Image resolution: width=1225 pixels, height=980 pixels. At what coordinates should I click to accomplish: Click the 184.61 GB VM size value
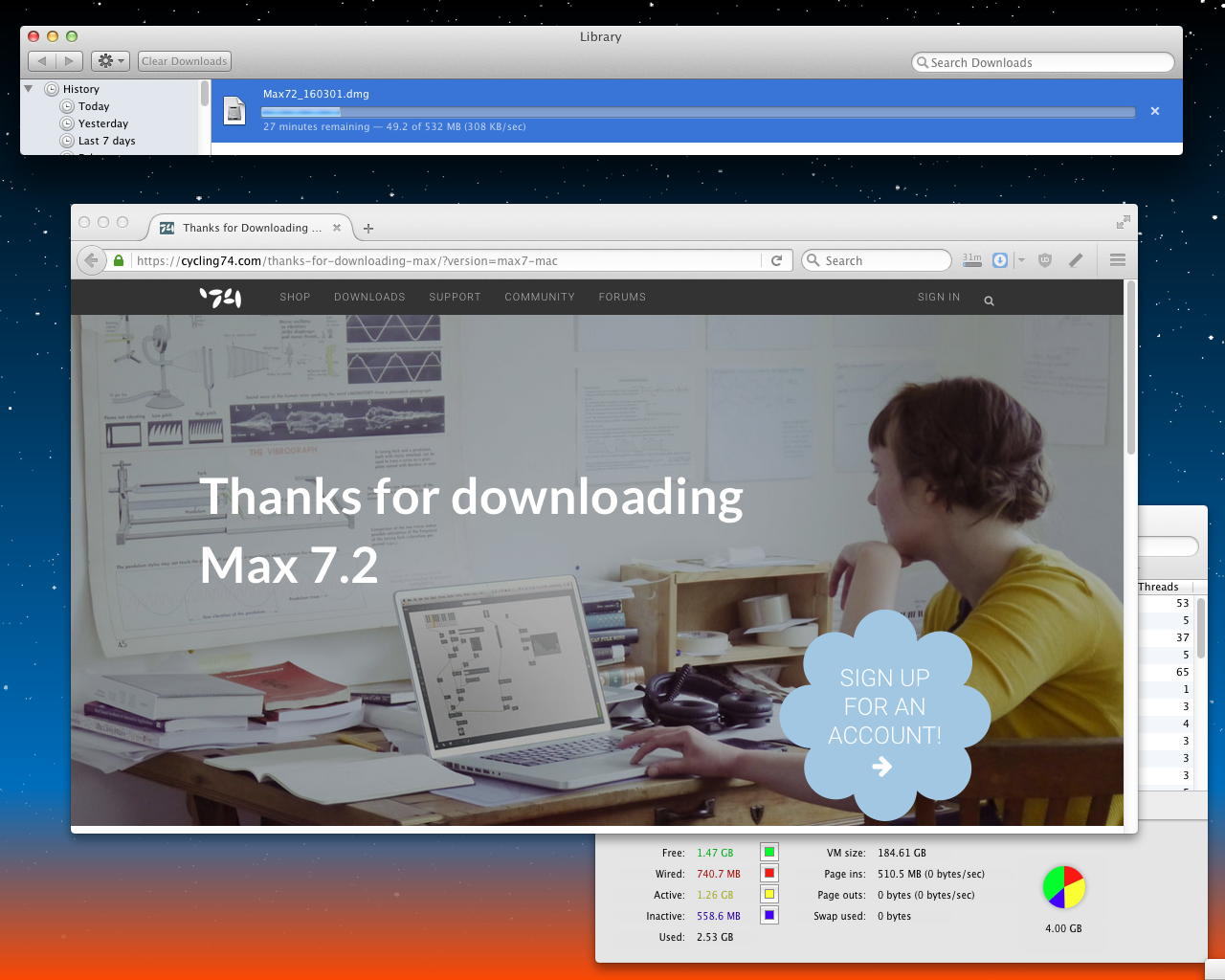coord(902,853)
